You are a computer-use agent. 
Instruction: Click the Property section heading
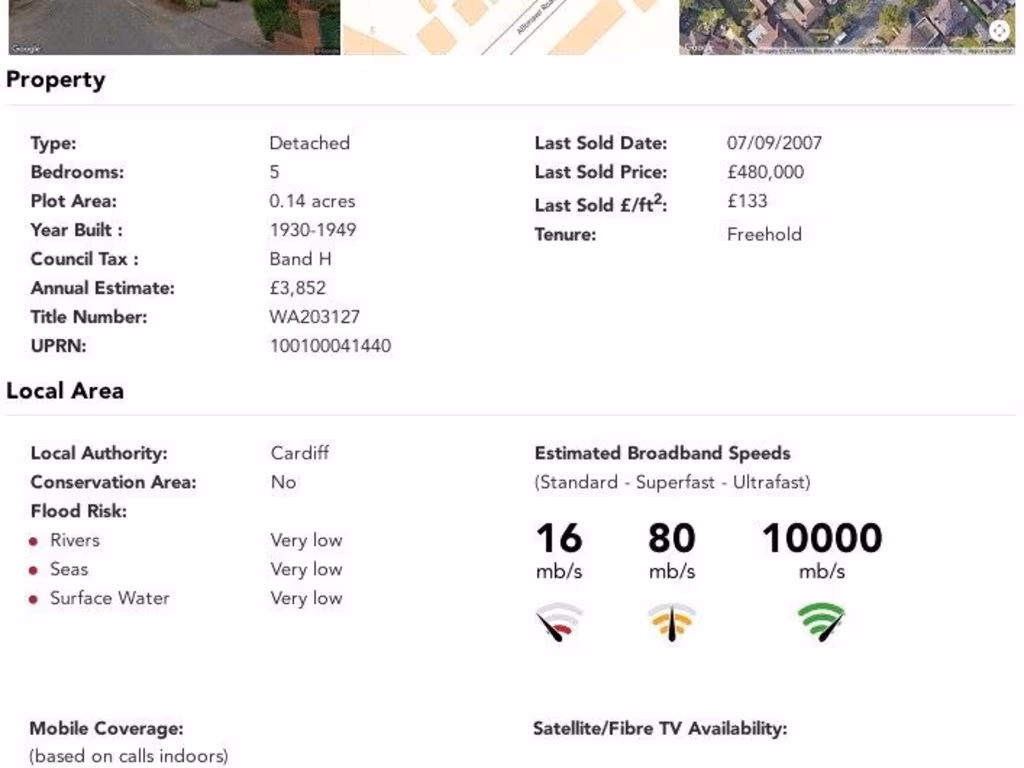(x=56, y=80)
